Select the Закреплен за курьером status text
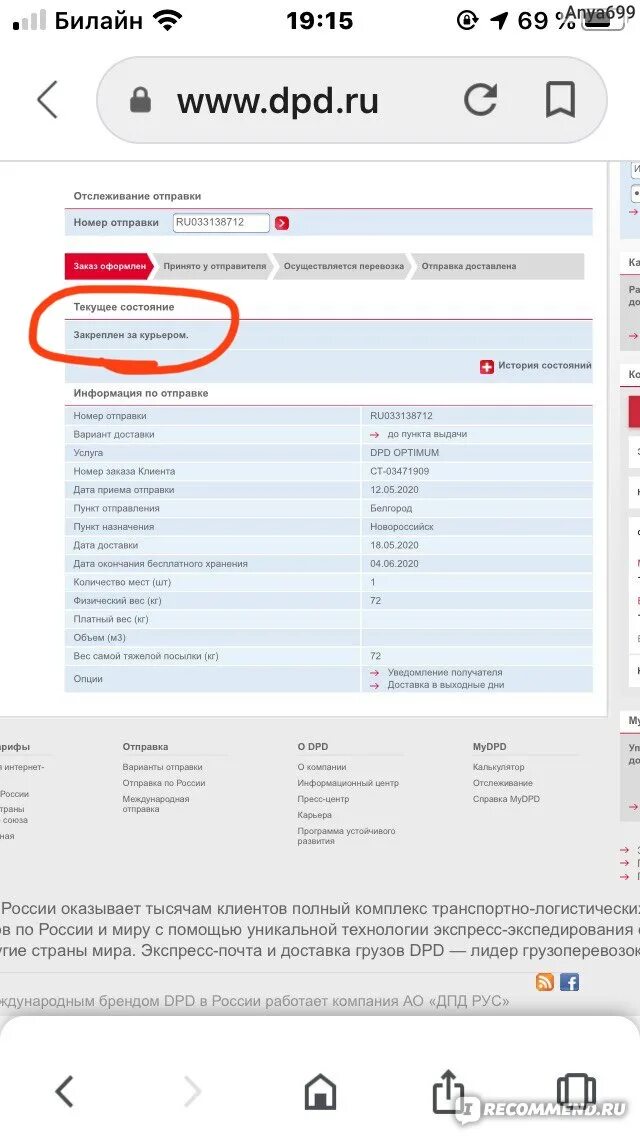Screen dimensions: 640x1136 (131, 335)
